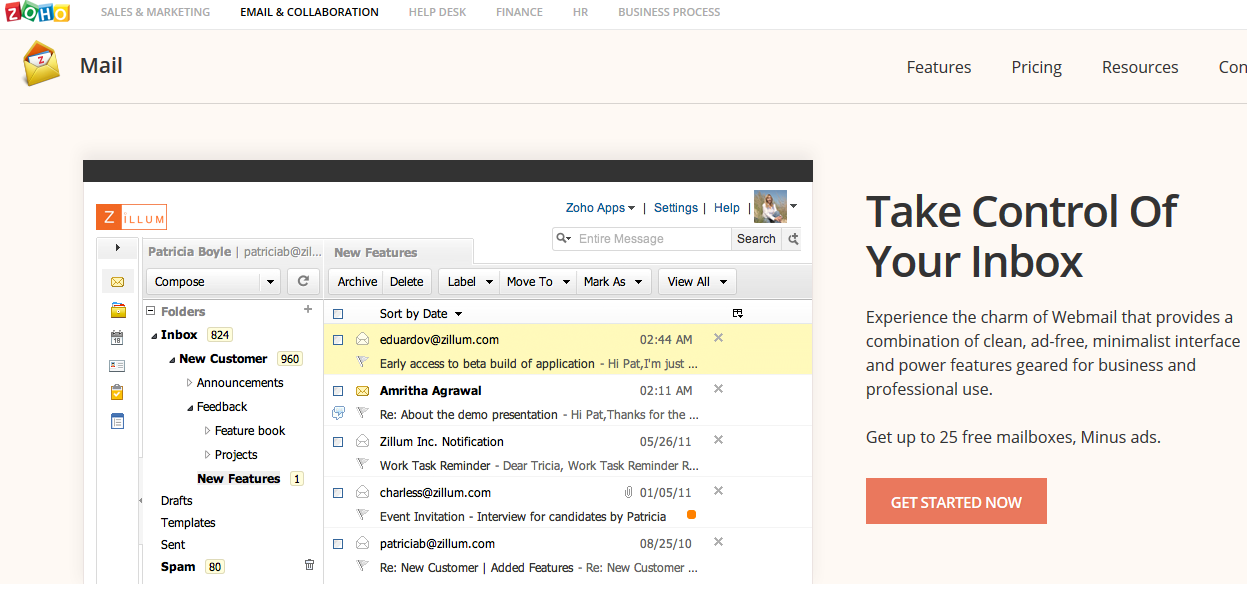Open the yellow folder icon below Mail in sidebar
1247x610 pixels.
[x=118, y=310]
